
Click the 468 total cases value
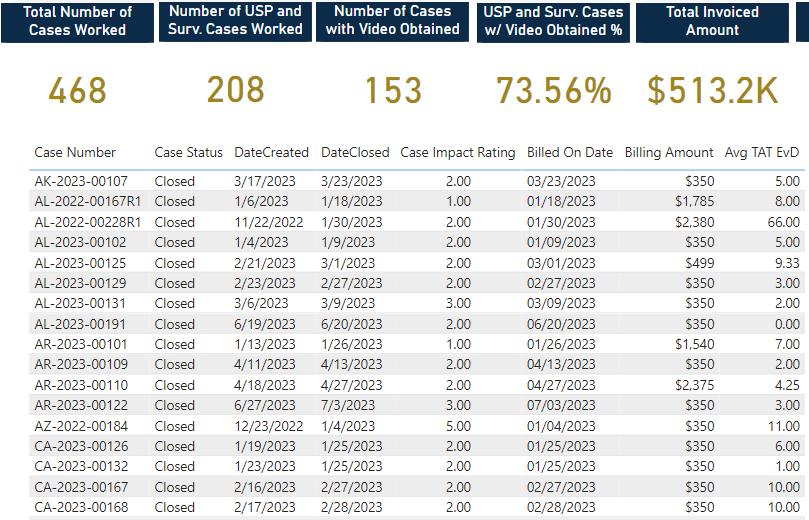click(77, 90)
